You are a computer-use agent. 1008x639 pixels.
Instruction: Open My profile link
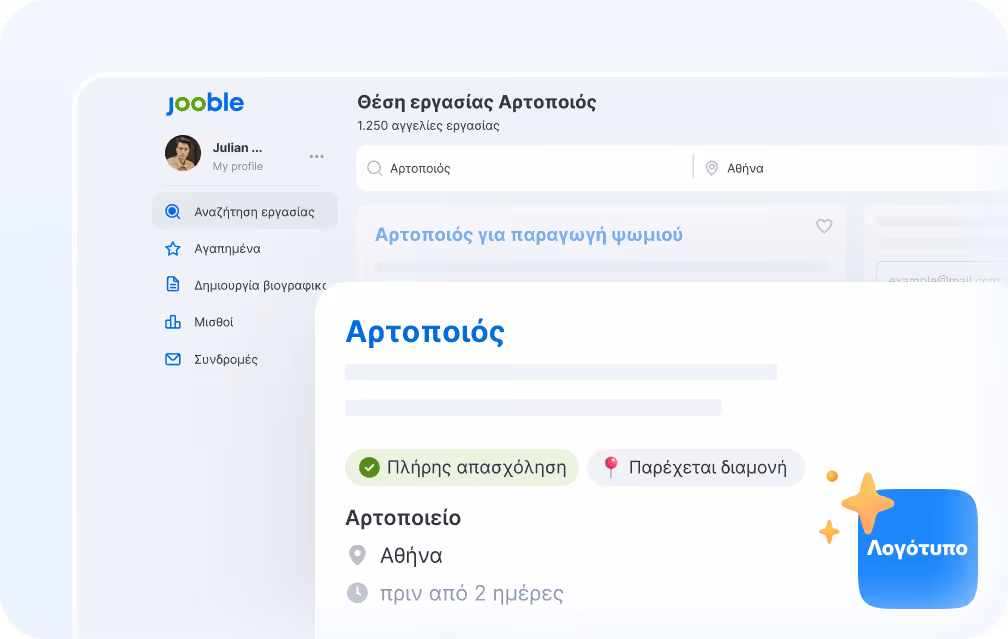tap(238, 166)
